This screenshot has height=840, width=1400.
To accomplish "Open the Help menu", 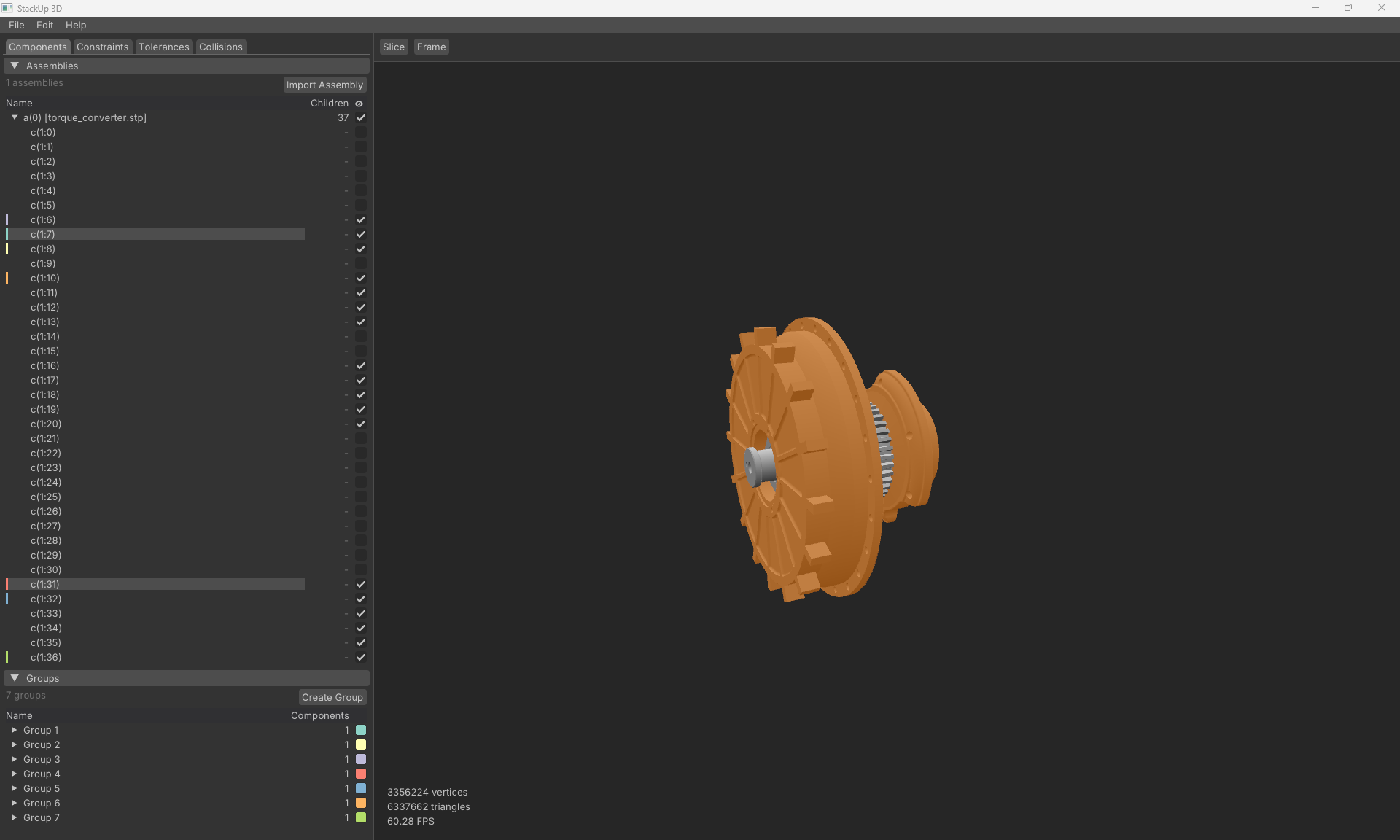I will 76,25.
